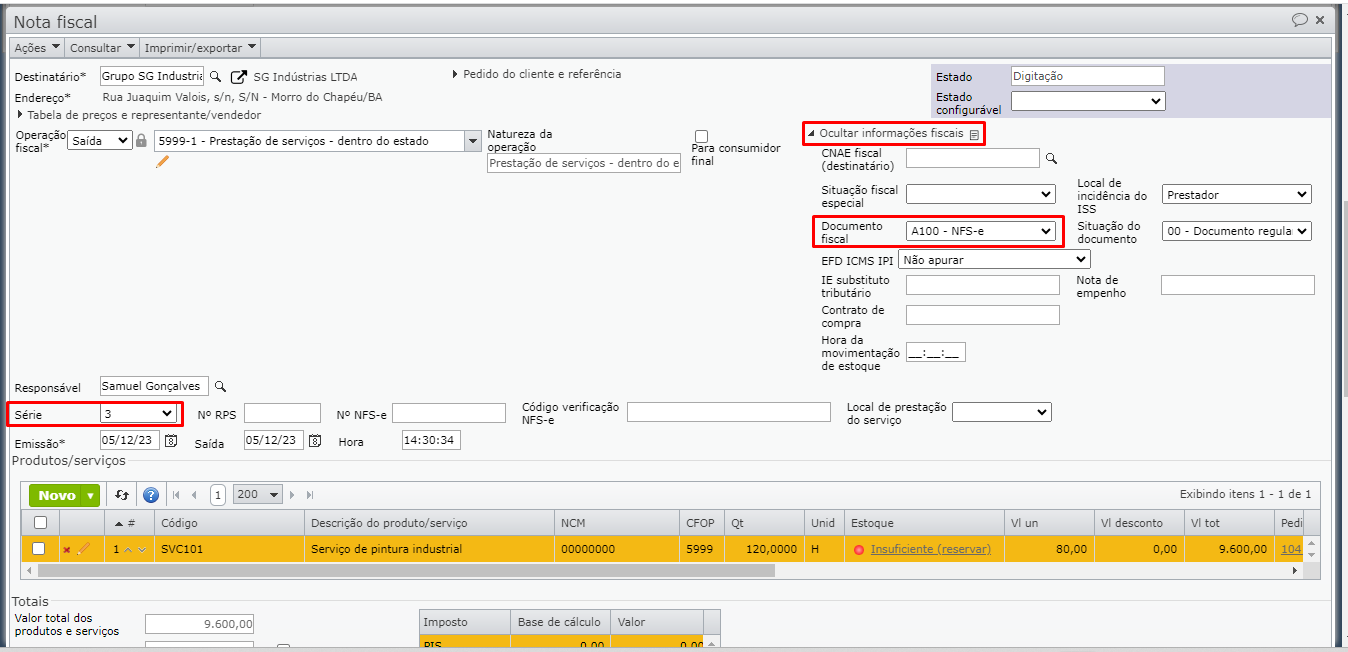Open the Ações menu

[37, 47]
